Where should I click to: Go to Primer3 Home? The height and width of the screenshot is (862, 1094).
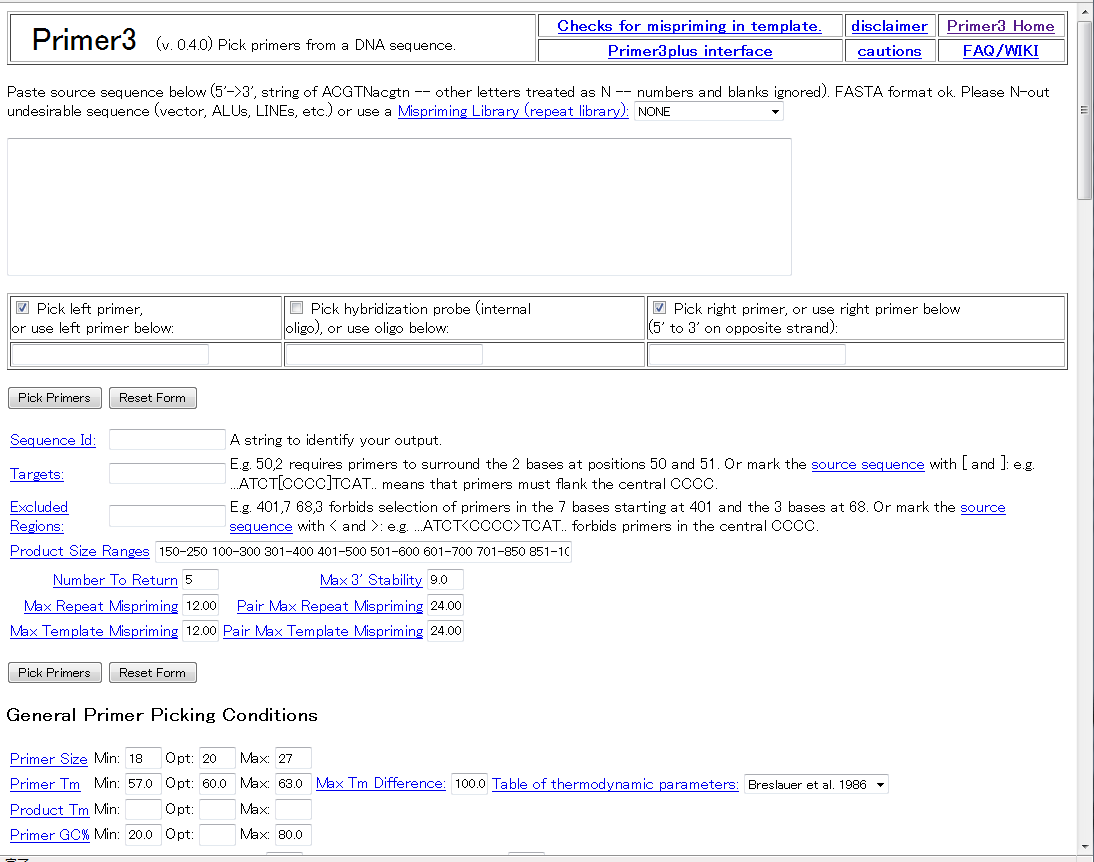coord(1000,26)
